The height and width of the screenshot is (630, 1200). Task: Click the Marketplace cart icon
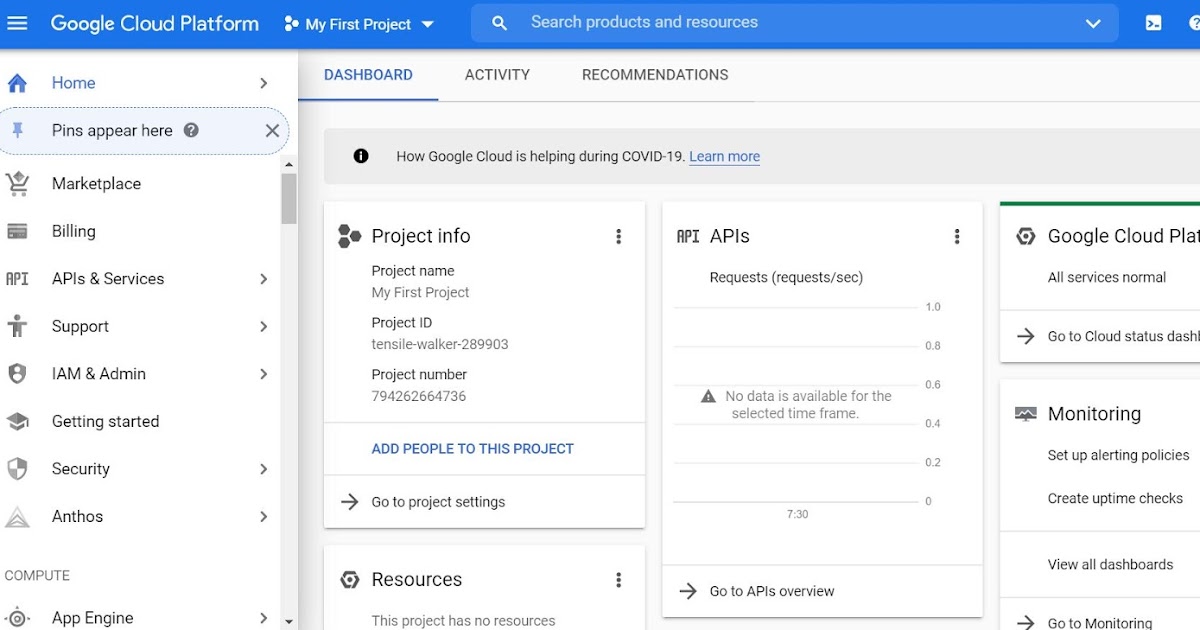[17, 184]
